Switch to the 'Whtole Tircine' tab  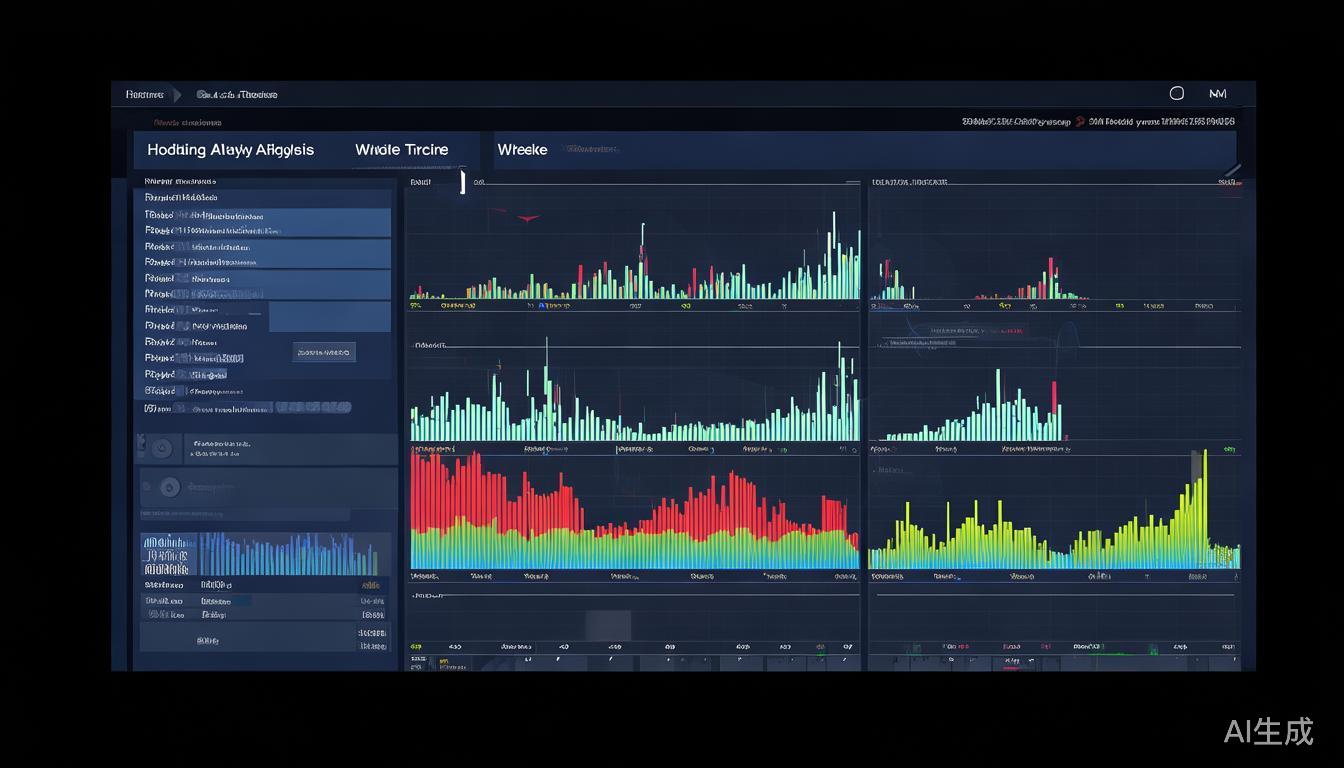point(401,150)
